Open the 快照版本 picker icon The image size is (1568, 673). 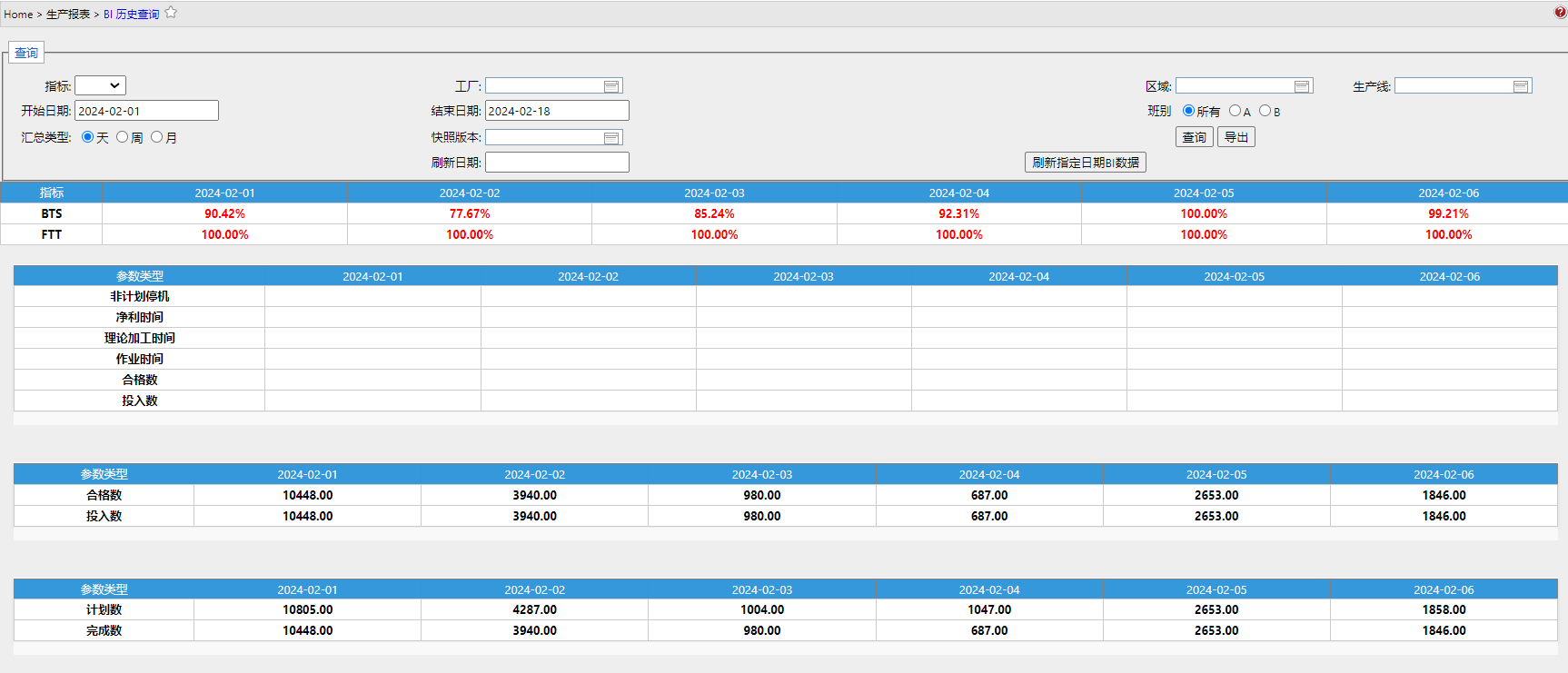(611, 138)
